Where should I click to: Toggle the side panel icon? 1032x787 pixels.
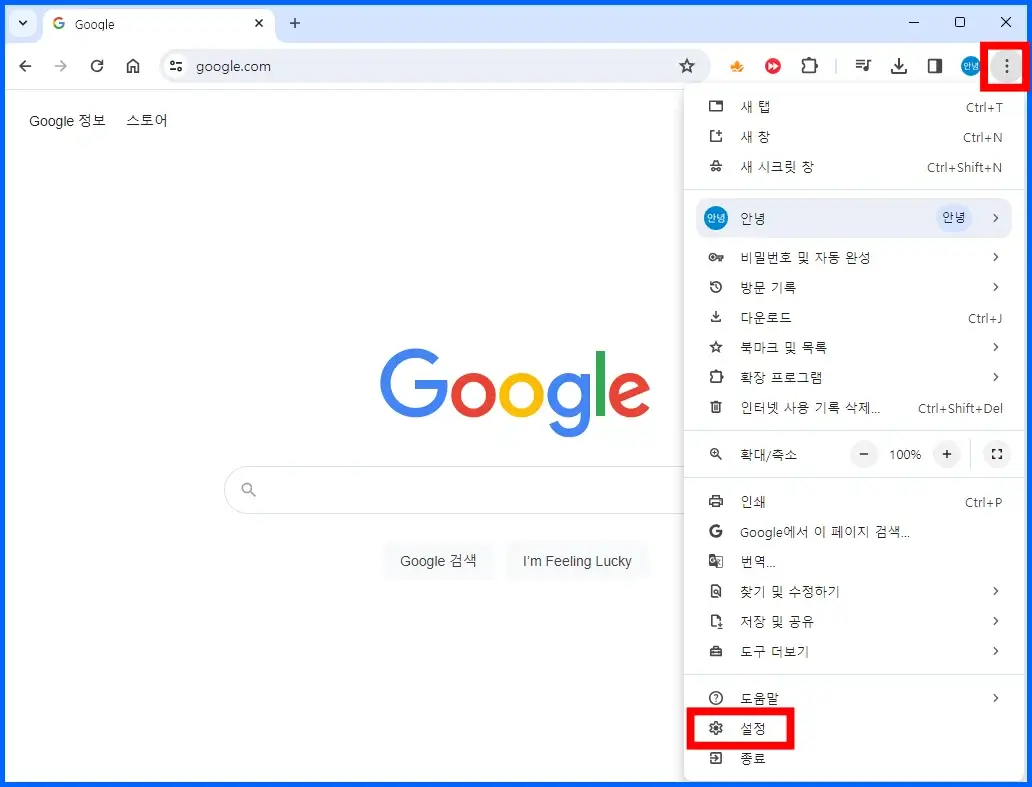tap(935, 66)
